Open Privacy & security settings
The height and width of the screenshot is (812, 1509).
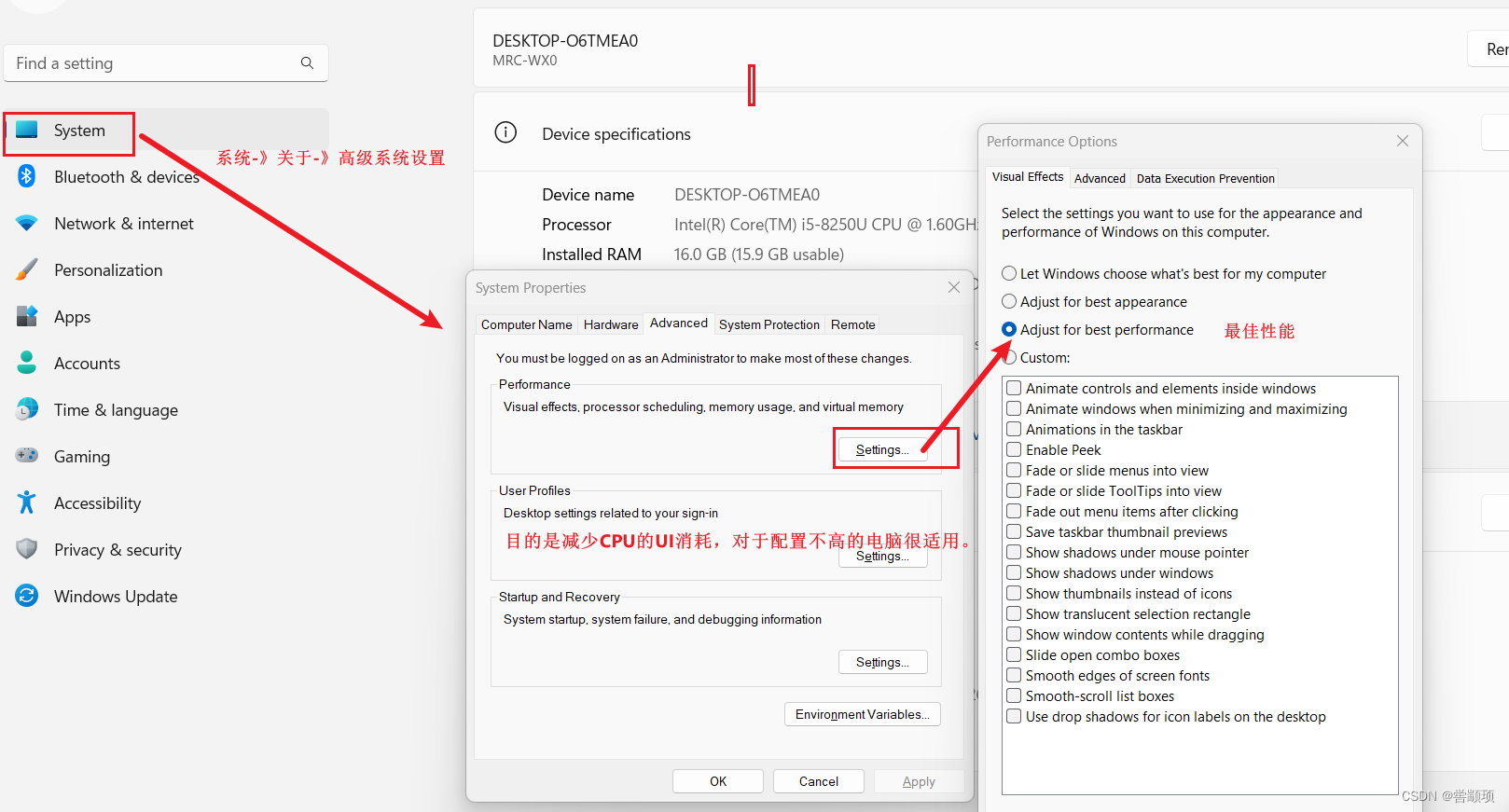166,549
